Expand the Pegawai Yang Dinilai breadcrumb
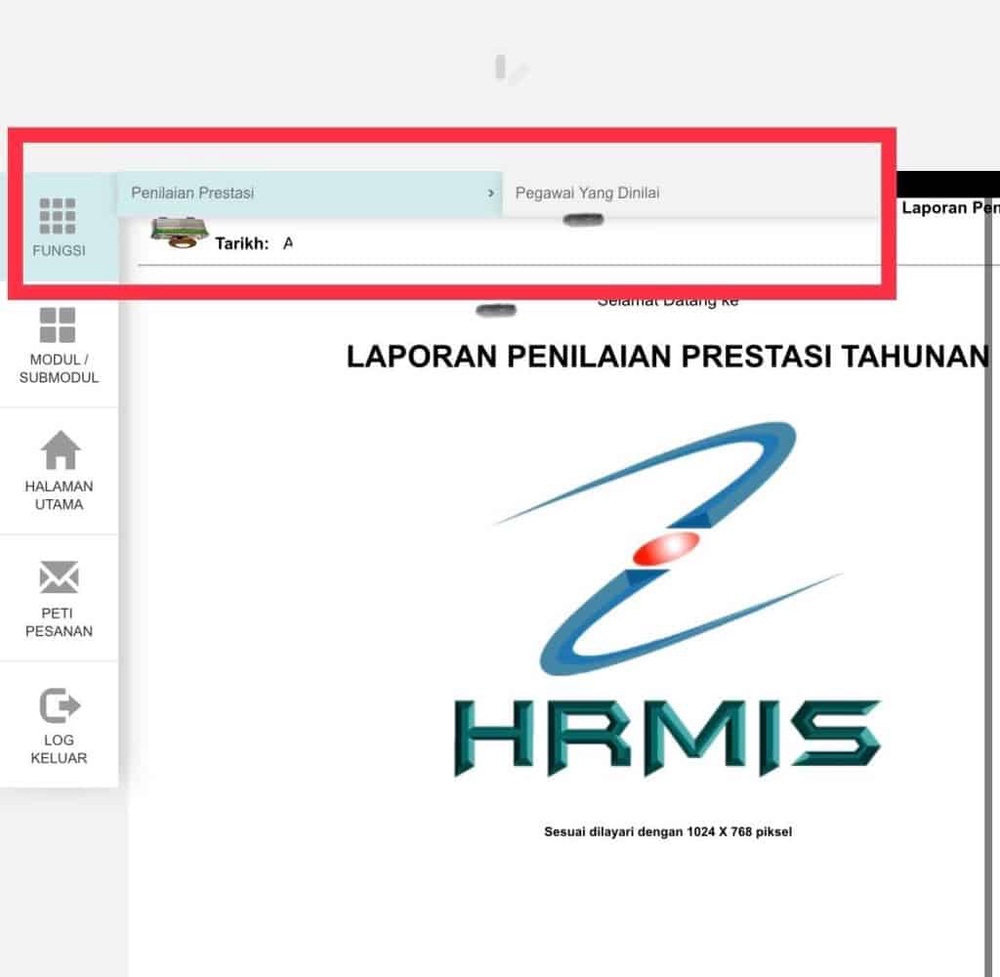This screenshot has height=977, width=1000. point(587,192)
